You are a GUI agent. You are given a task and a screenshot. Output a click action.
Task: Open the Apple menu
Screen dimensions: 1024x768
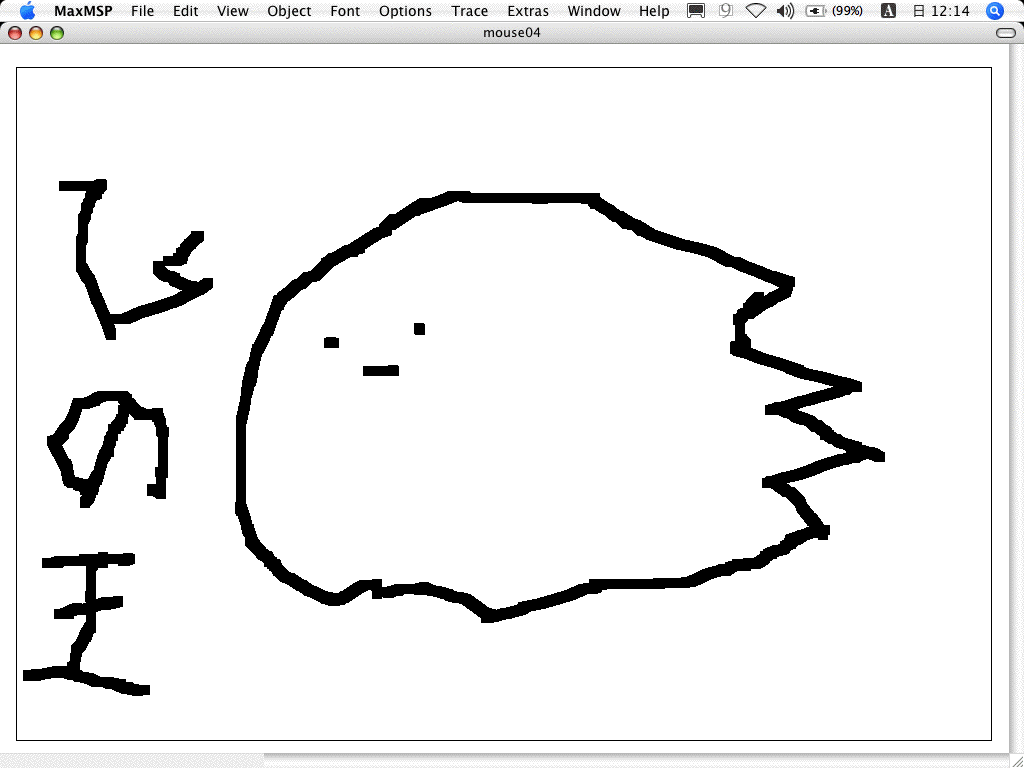[x=27, y=10]
